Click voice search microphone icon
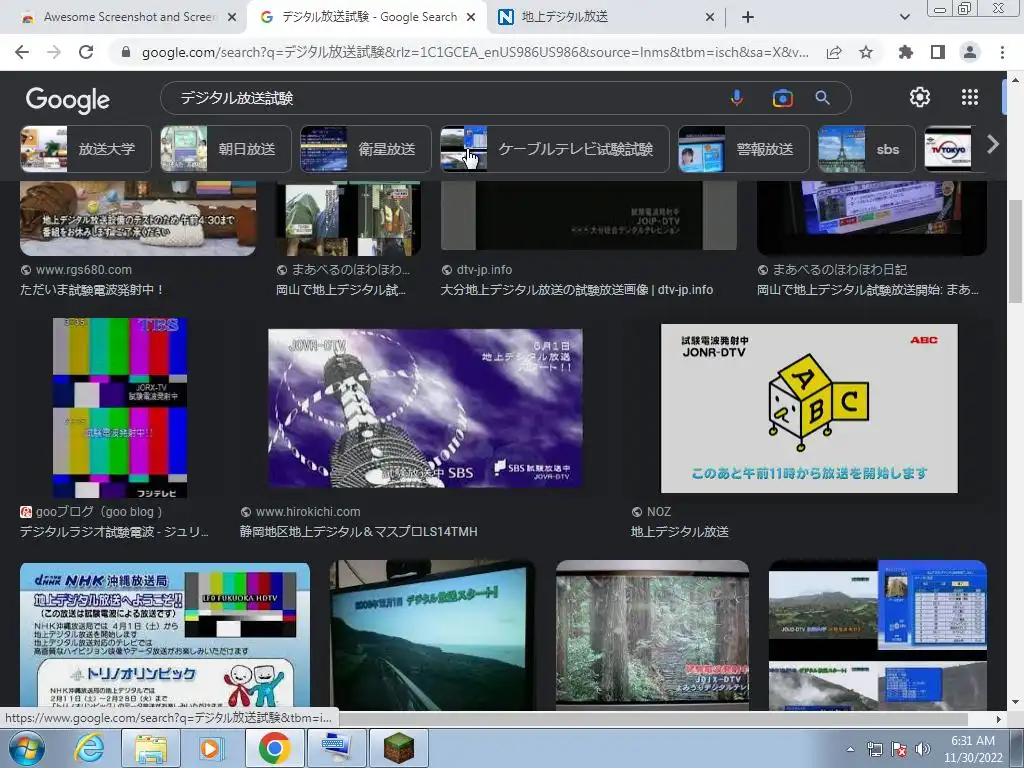Image resolution: width=1024 pixels, height=768 pixels. point(737,98)
